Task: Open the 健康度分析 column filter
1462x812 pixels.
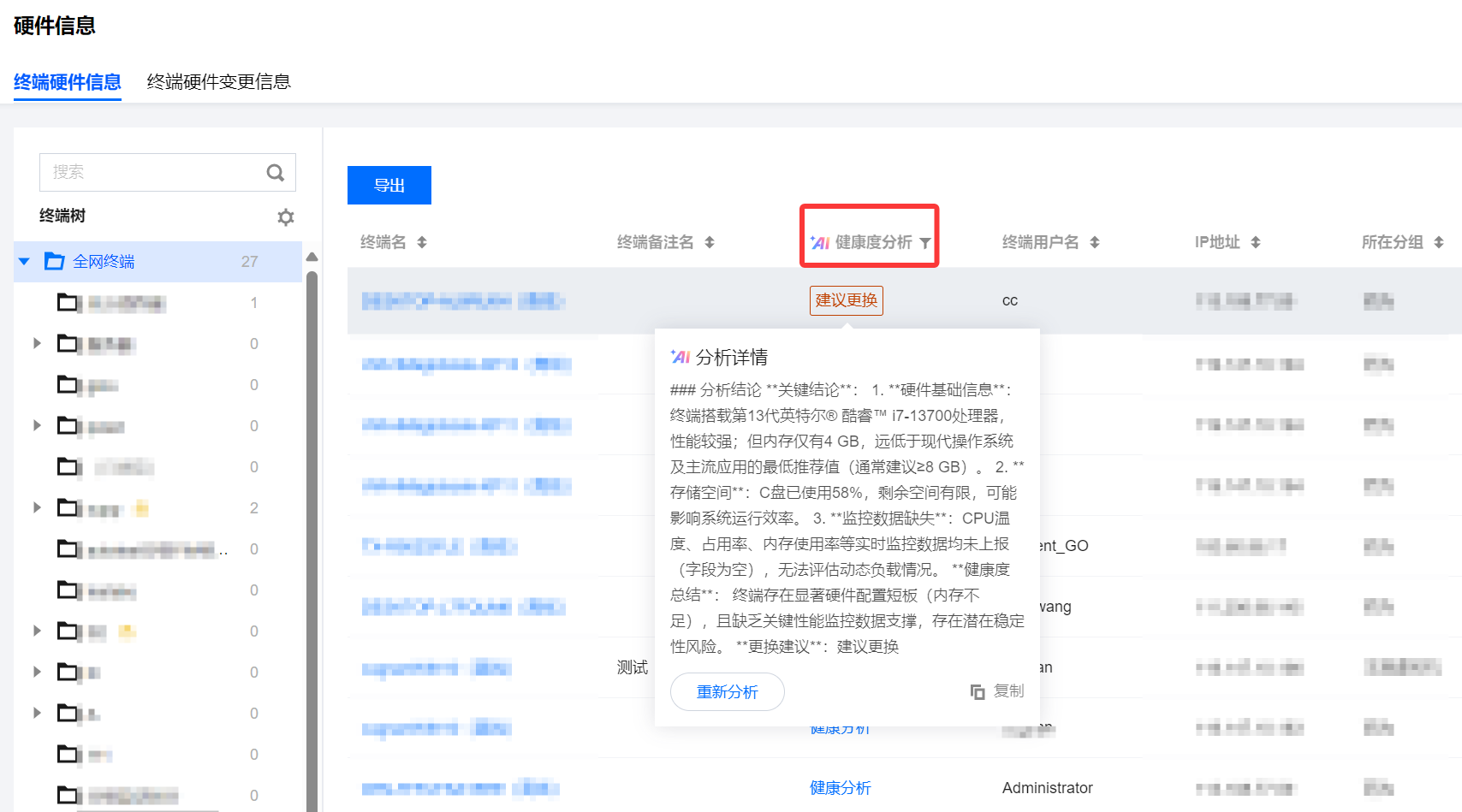Action: point(925,243)
